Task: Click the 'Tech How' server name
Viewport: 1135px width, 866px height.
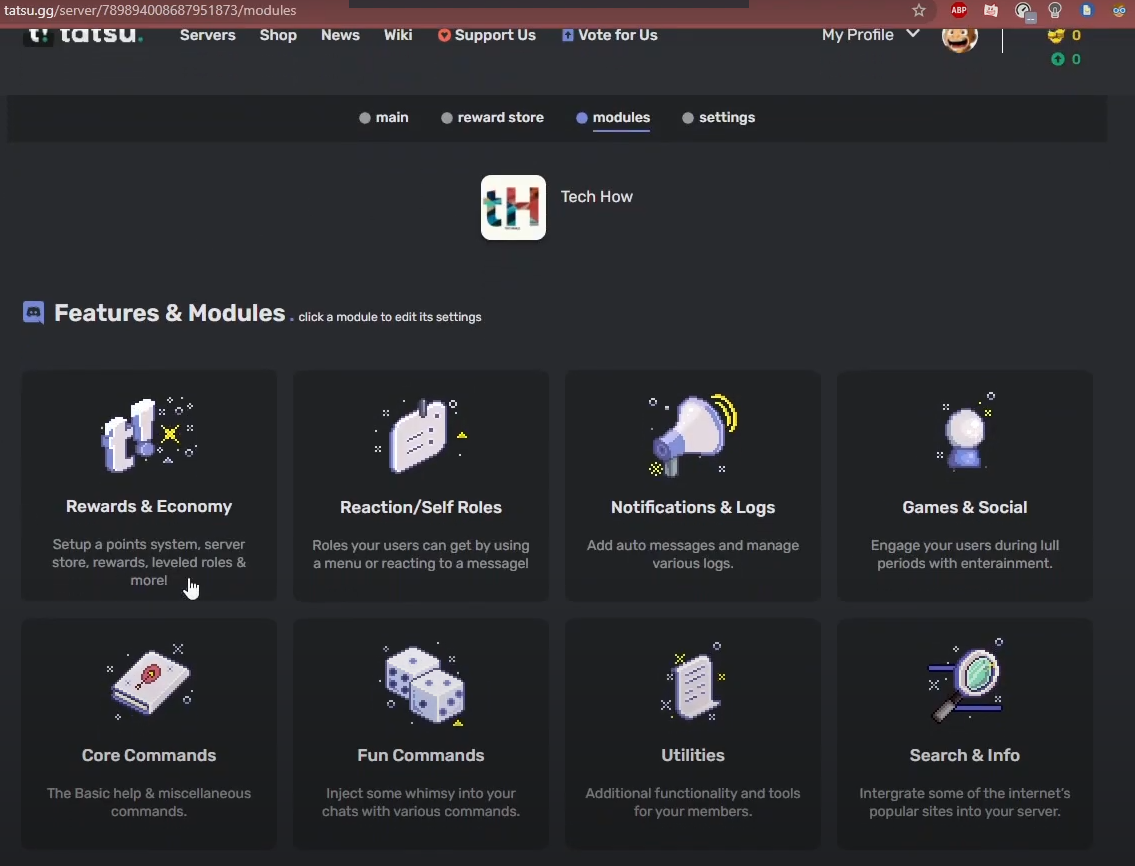Action: pyautogui.click(x=596, y=196)
